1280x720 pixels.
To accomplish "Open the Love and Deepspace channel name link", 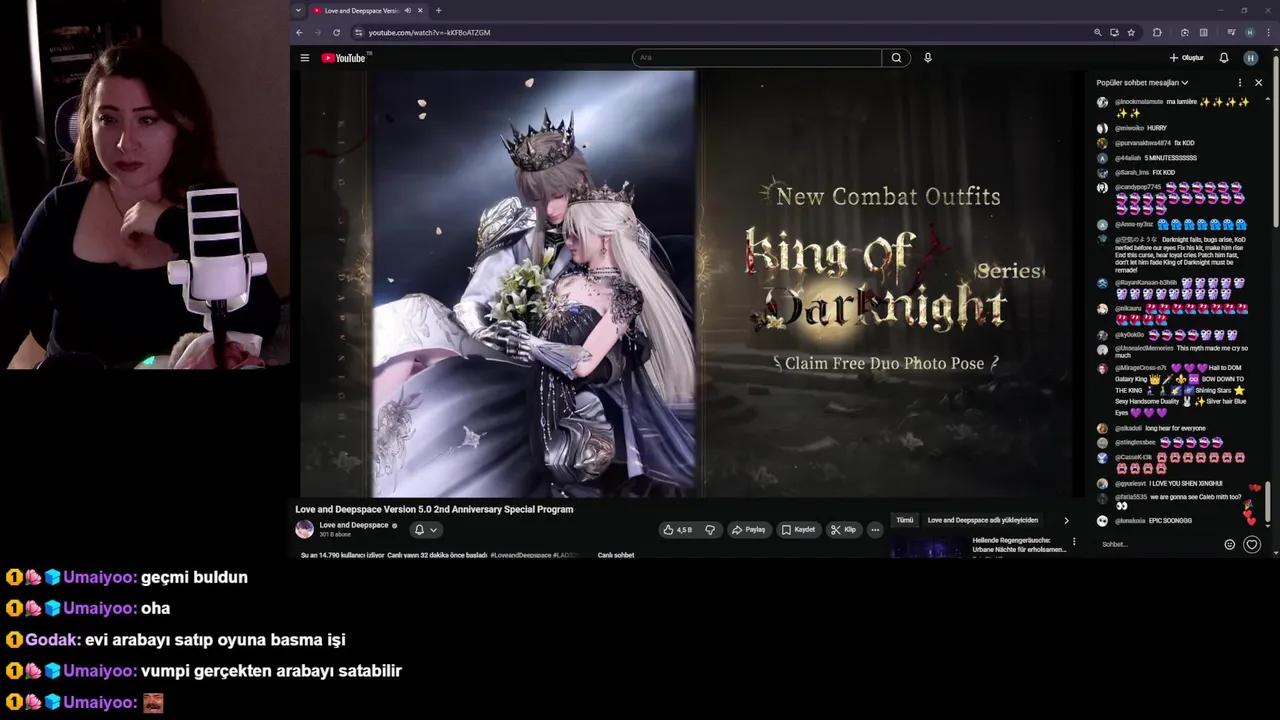I will coord(353,525).
